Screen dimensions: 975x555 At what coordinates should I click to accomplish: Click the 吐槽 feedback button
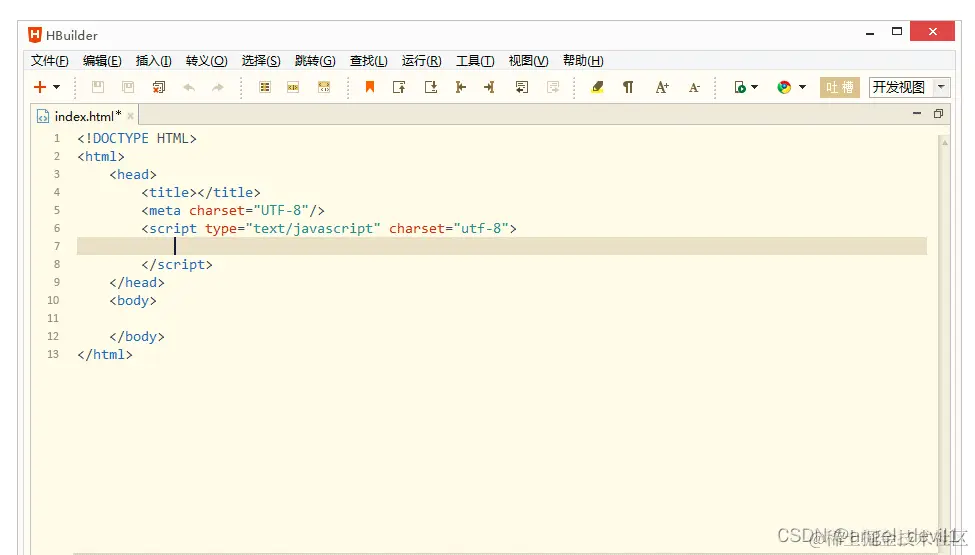839,87
